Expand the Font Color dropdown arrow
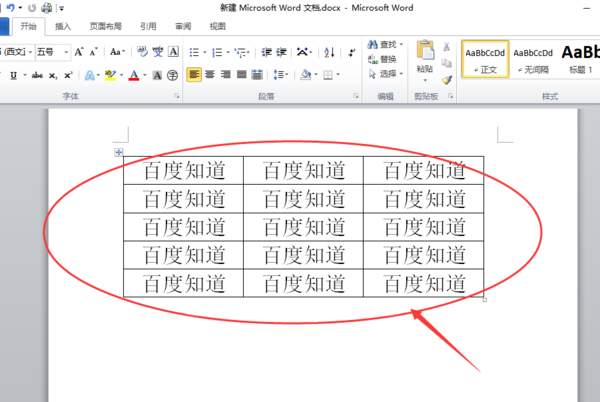The width and height of the screenshot is (600, 402). click(x=145, y=75)
